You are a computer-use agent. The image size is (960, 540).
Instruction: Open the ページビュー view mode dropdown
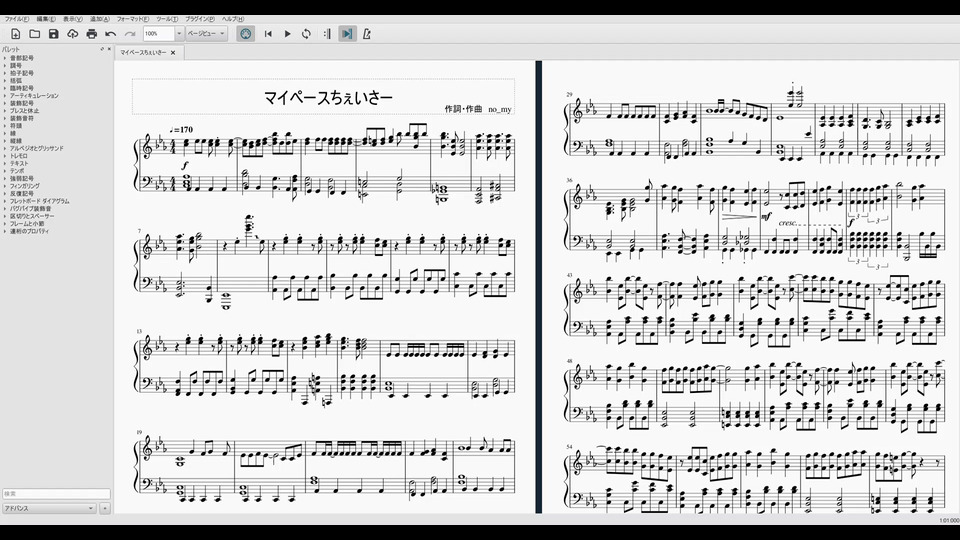(206, 34)
